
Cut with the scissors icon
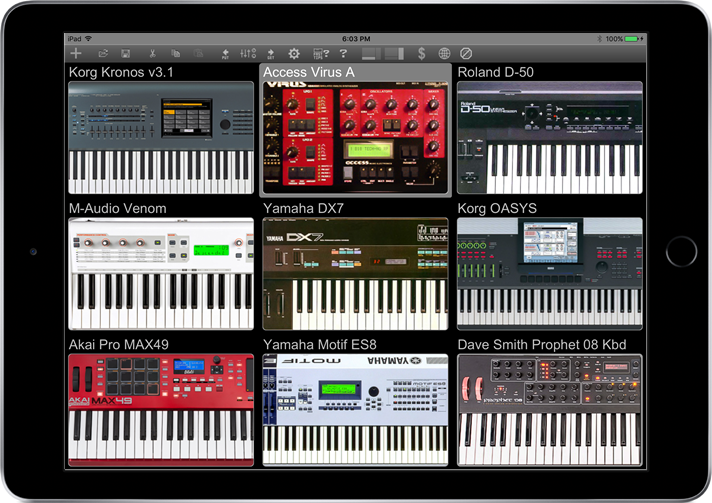tap(153, 54)
